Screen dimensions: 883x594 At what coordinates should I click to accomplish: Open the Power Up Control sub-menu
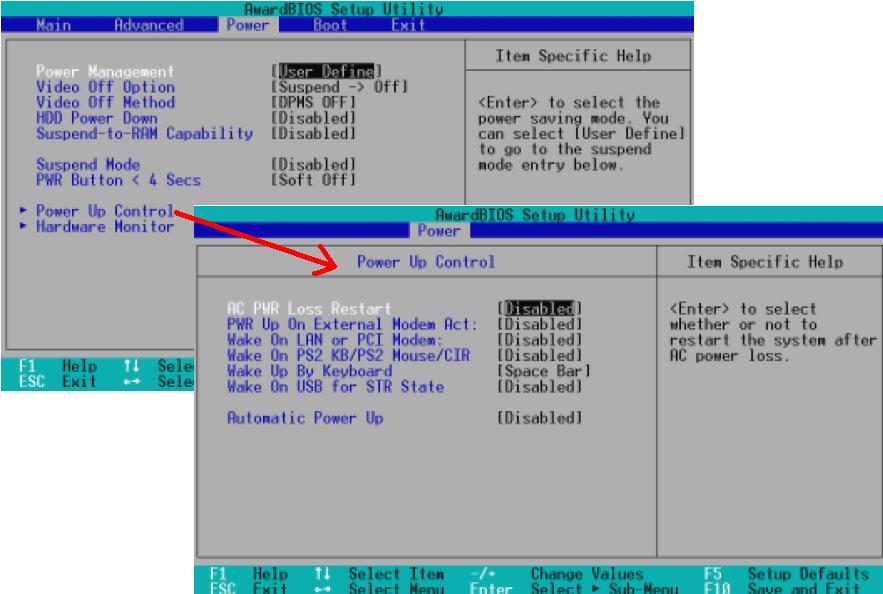(x=105, y=211)
